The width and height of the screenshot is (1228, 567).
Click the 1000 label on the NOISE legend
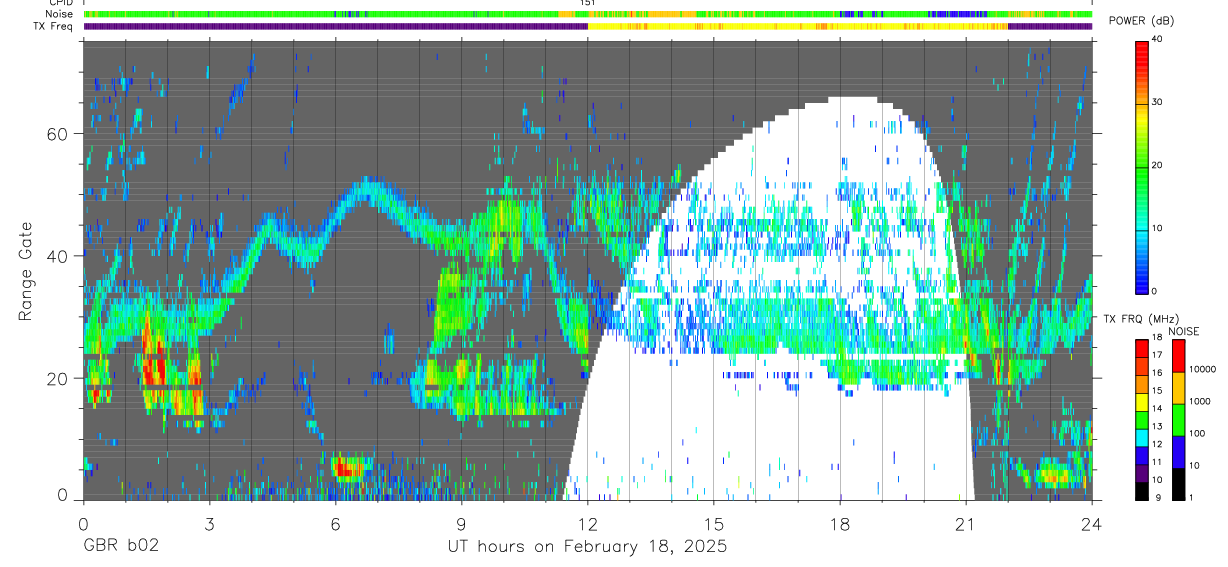1201,401
